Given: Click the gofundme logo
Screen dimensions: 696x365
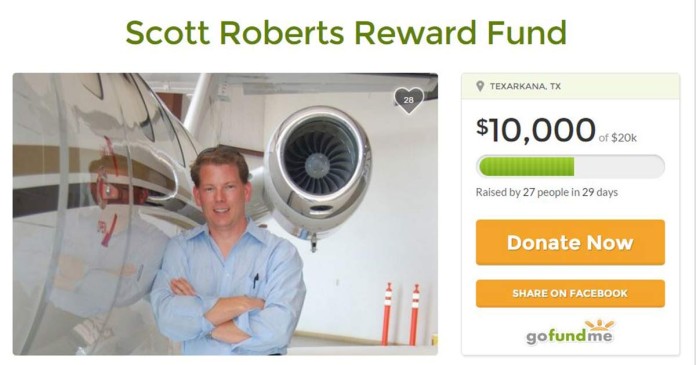Looking at the screenshot, I should click(x=570, y=332).
